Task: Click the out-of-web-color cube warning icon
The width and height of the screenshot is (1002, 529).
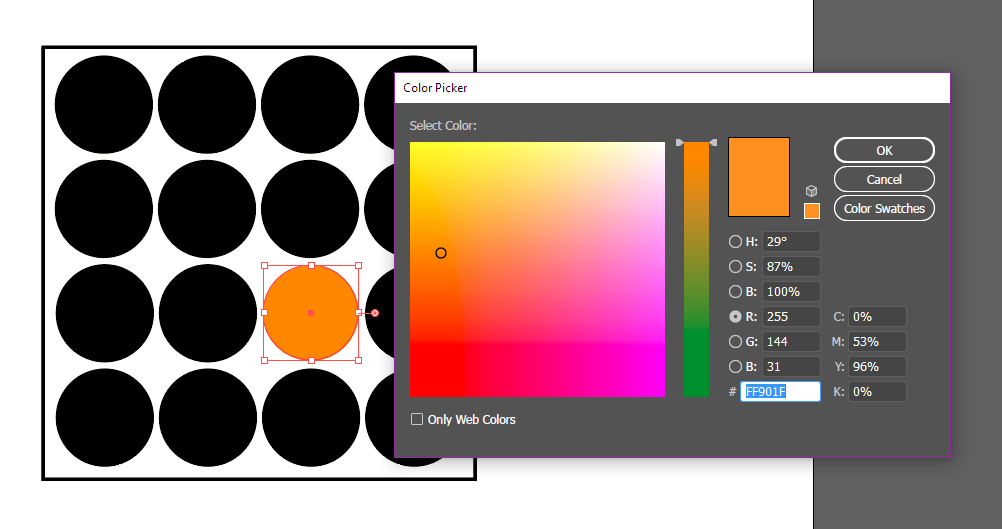Action: pyautogui.click(x=811, y=191)
